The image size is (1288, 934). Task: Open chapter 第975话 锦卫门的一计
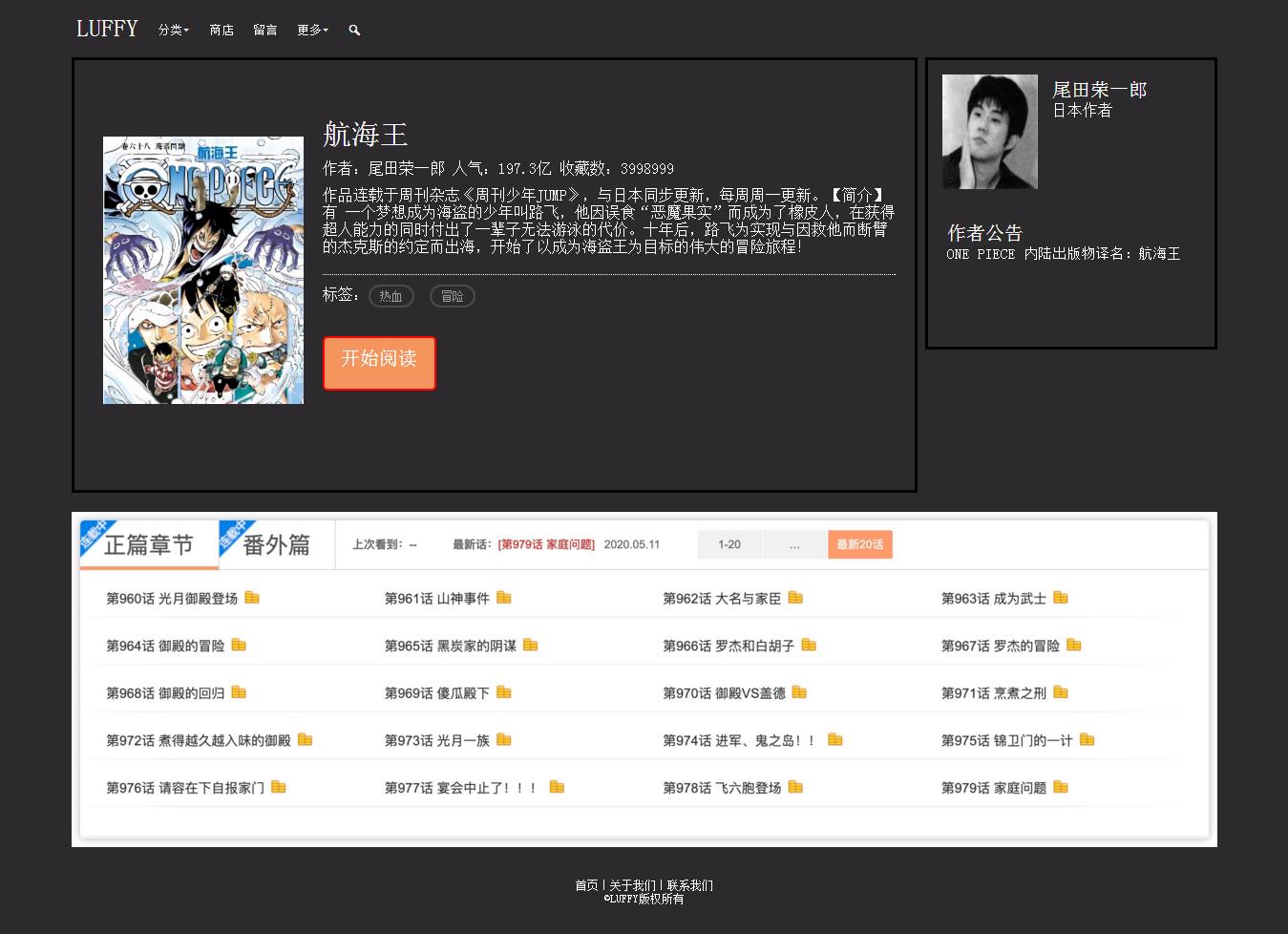point(1007,741)
